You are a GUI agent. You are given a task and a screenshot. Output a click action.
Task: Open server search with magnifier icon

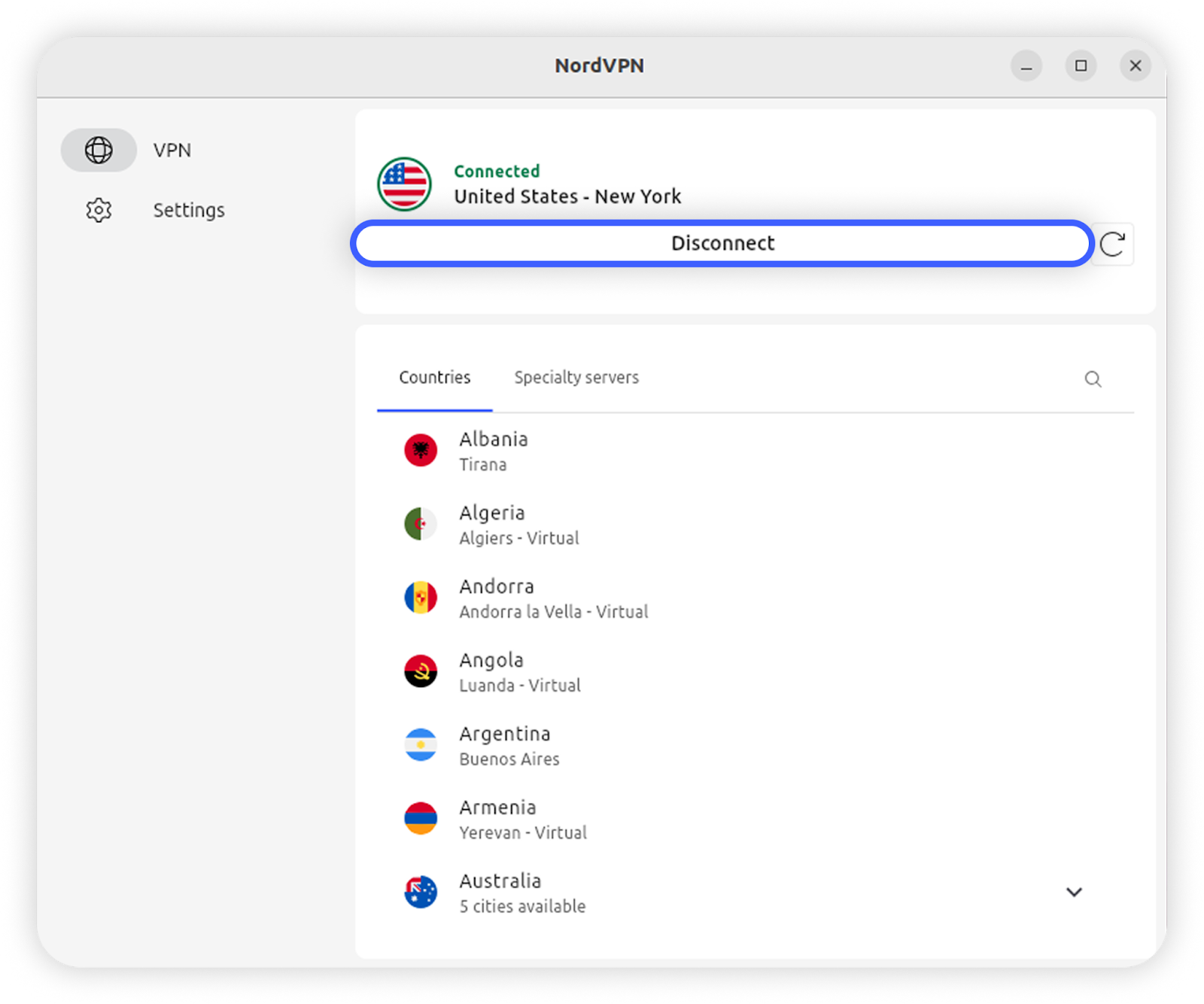pyautogui.click(x=1093, y=379)
